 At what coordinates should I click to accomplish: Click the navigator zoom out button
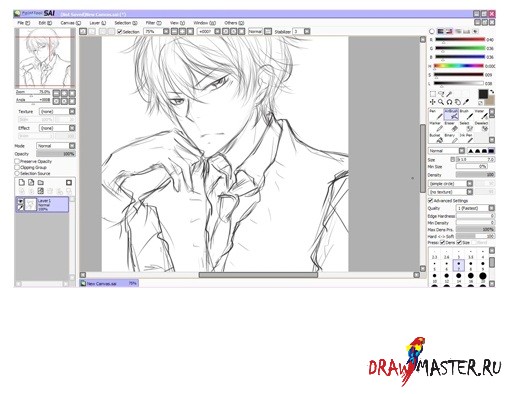pyautogui.click(x=56, y=93)
